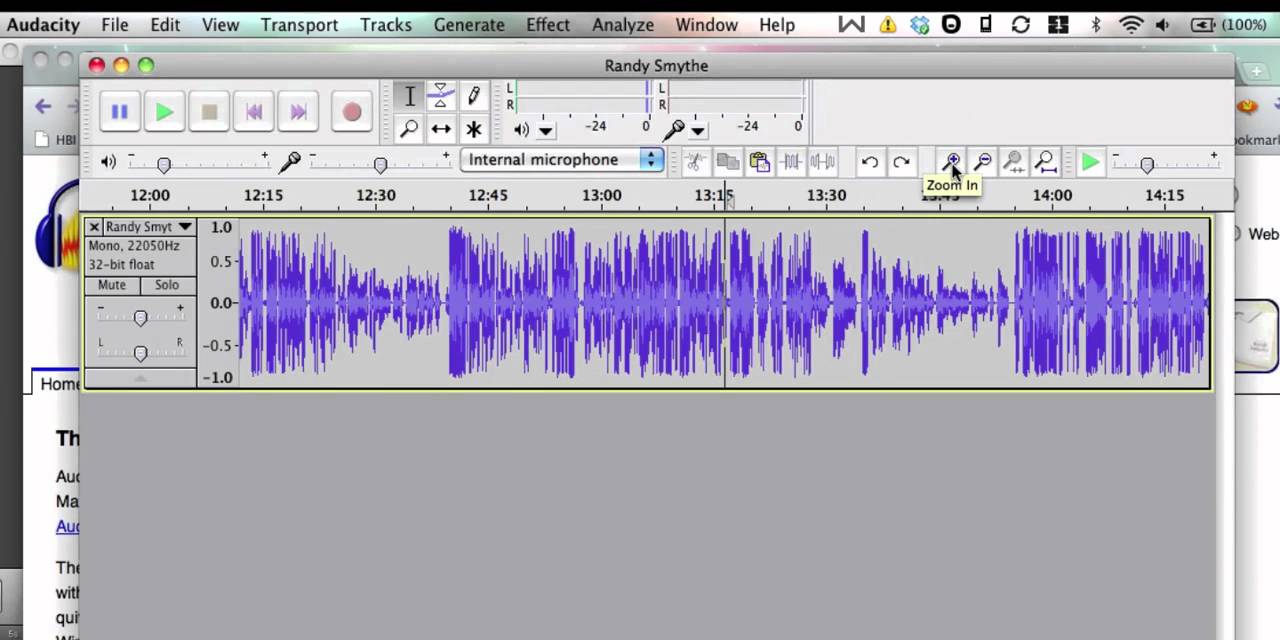Click the Cut scissors icon
Screen dimensions: 1280x640
696,161
